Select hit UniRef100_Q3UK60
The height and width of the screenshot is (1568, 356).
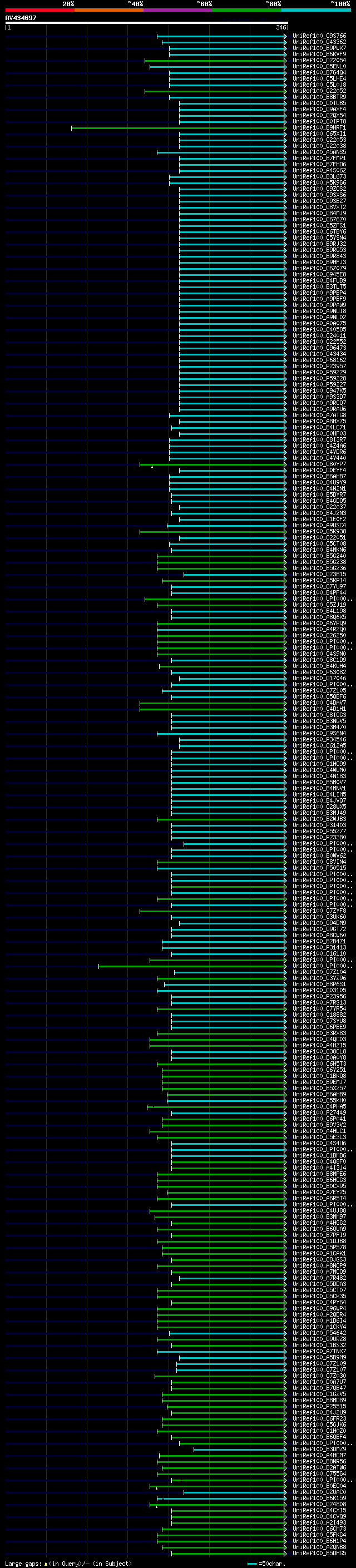pos(319,917)
